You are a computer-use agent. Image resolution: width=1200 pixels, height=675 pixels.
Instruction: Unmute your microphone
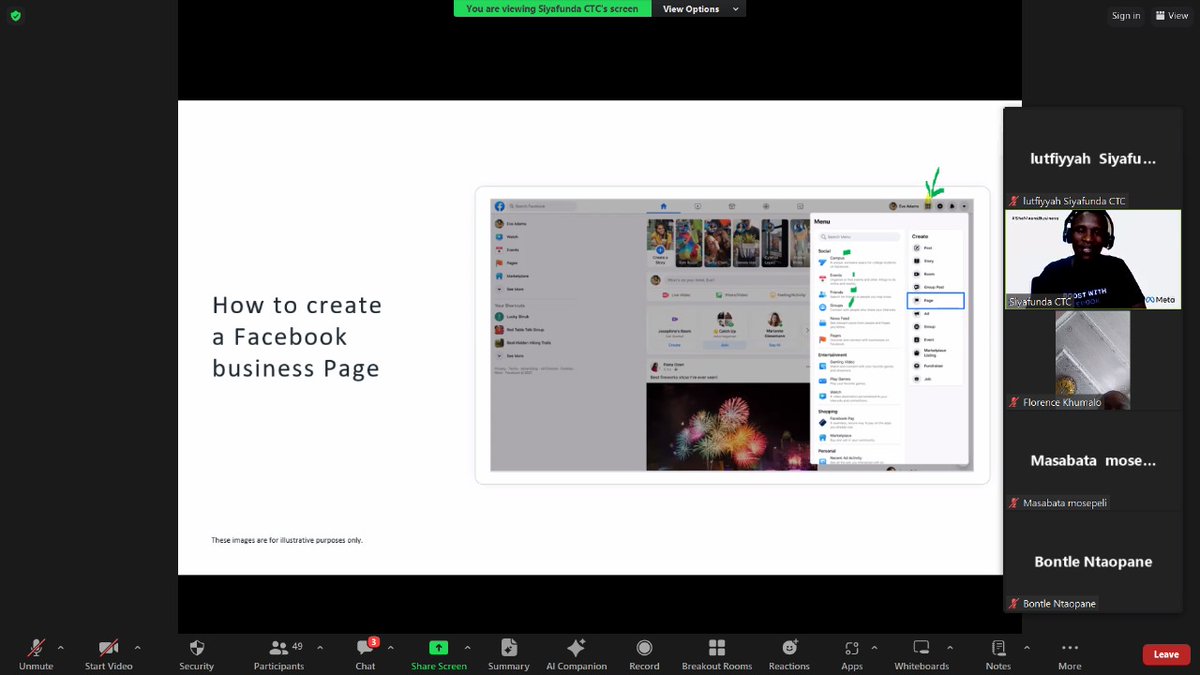pyautogui.click(x=36, y=654)
